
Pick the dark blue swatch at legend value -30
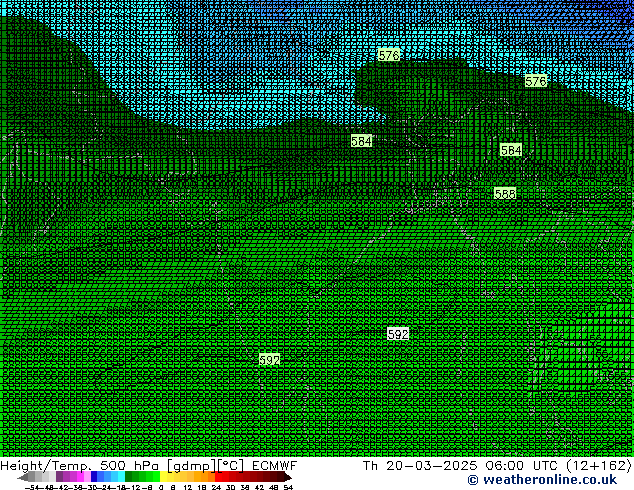[x=94, y=476]
